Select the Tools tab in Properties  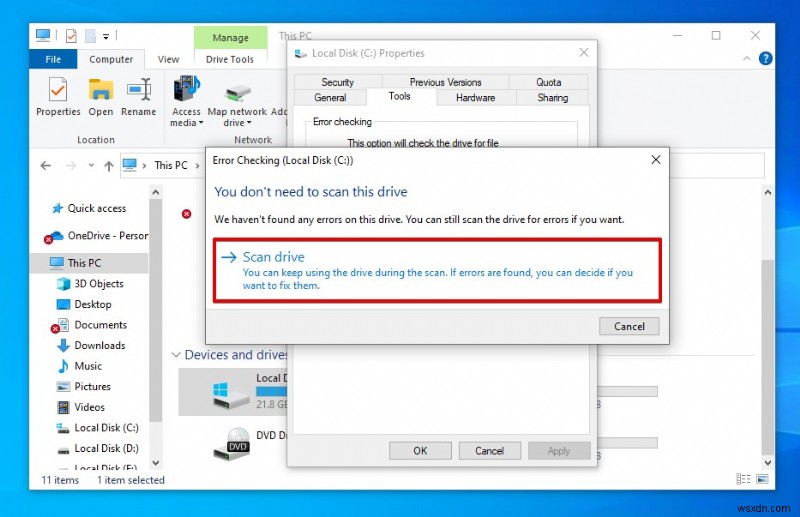tap(399, 96)
